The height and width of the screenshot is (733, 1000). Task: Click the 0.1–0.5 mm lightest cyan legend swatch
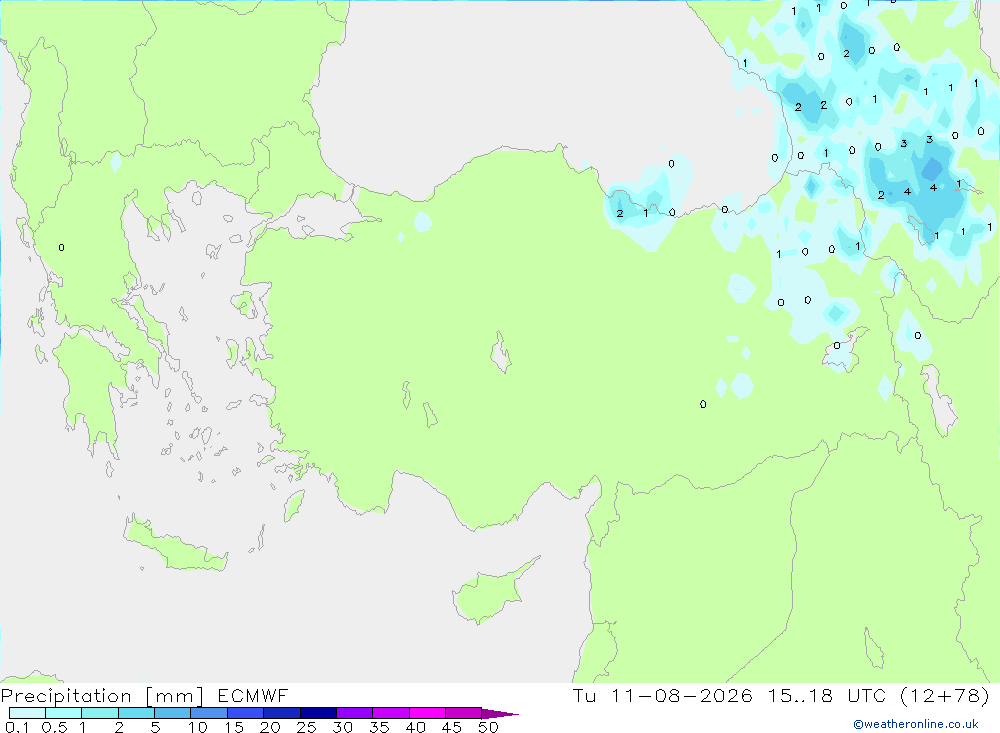(x=27, y=713)
